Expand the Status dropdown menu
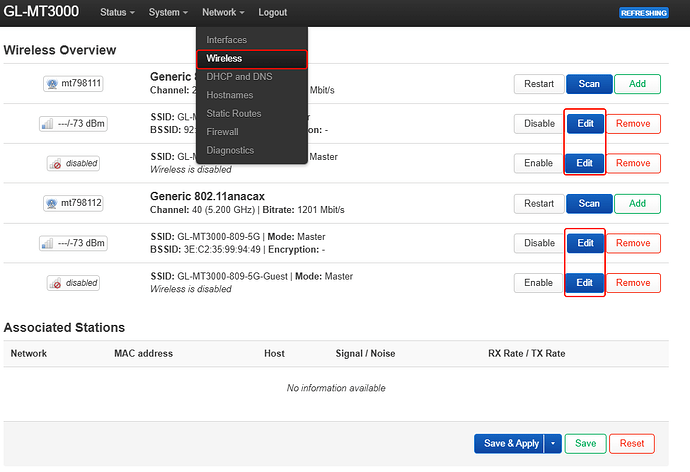The width and height of the screenshot is (690, 472). pyautogui.click(x=117, y=12)
